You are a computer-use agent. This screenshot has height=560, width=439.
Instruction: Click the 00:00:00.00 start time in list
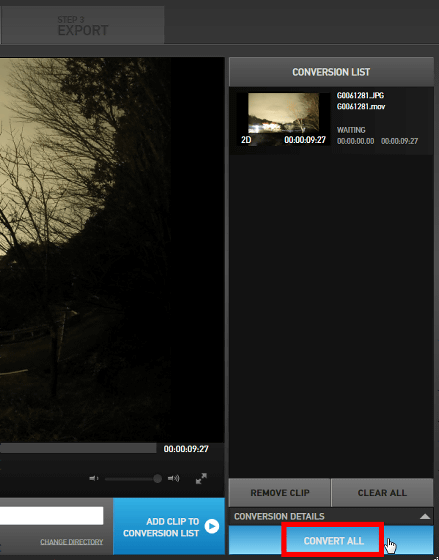(x=355, y=141)
